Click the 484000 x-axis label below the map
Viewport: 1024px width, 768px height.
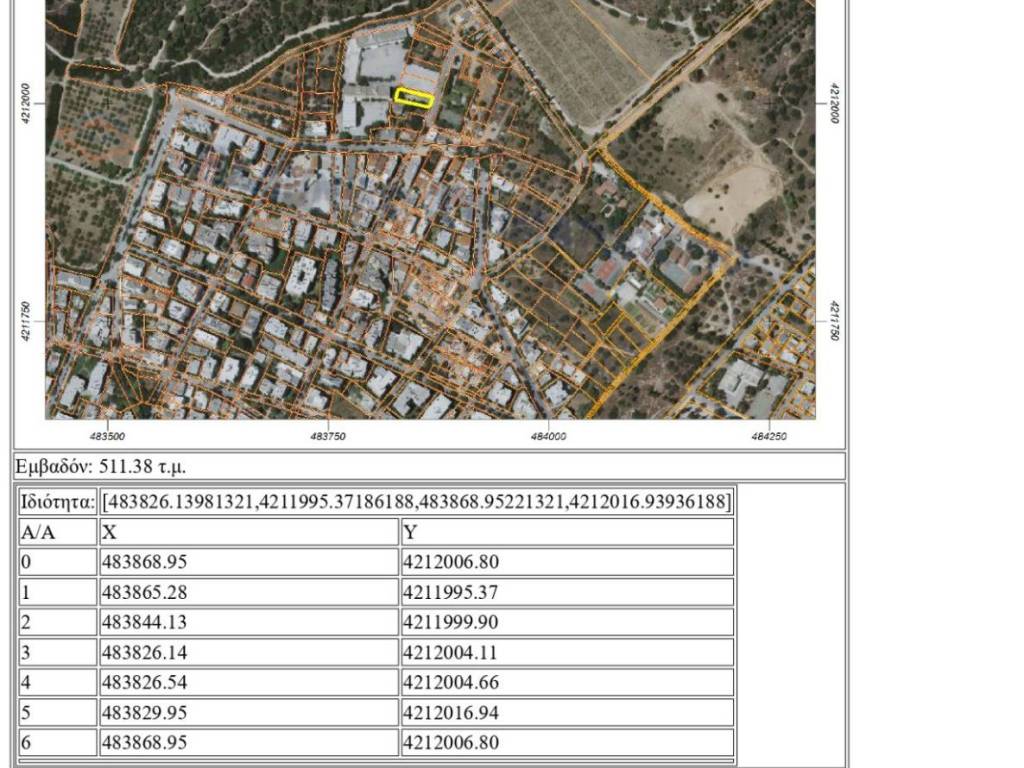point(549,436)
